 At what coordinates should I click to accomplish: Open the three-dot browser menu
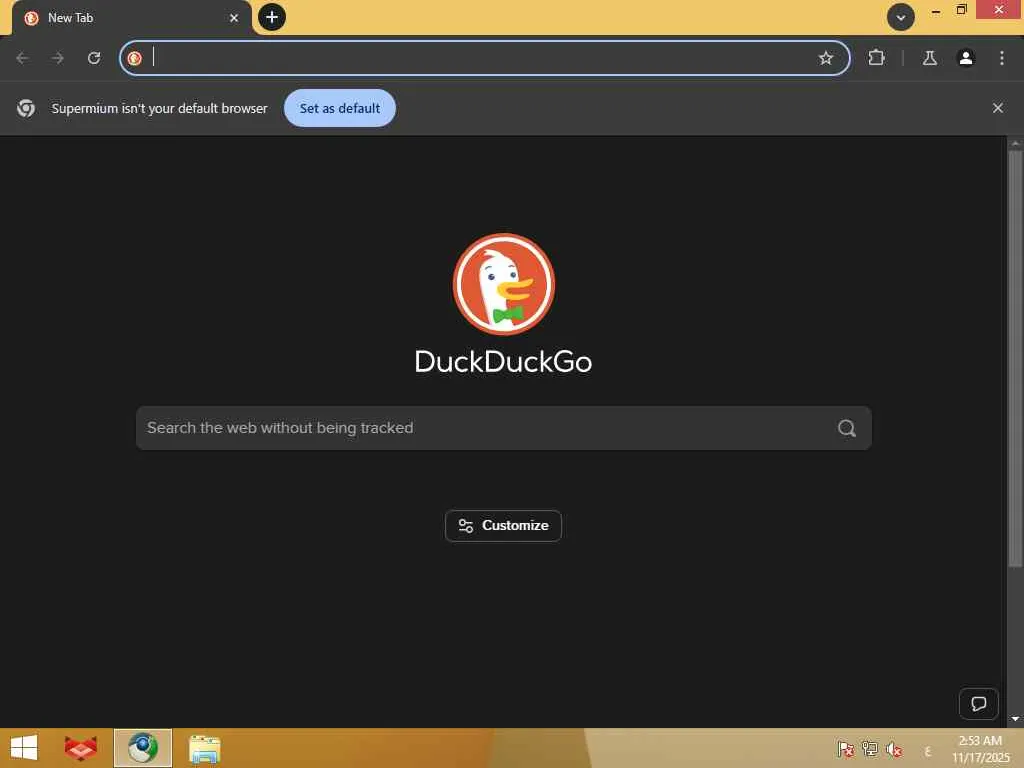[1001, 58]
